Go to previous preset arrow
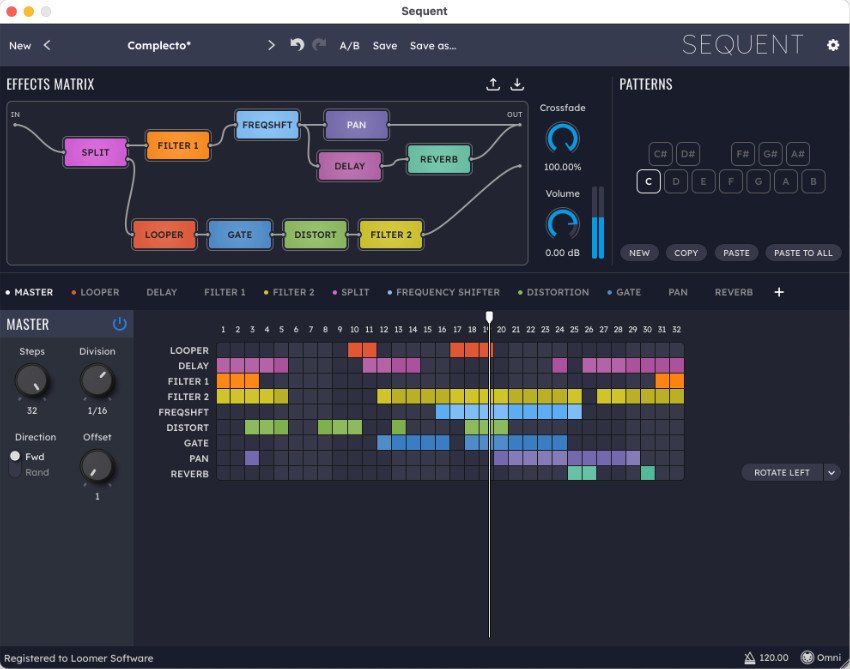The height and width of the screenshot is (669, 850). tap(47, 46)
